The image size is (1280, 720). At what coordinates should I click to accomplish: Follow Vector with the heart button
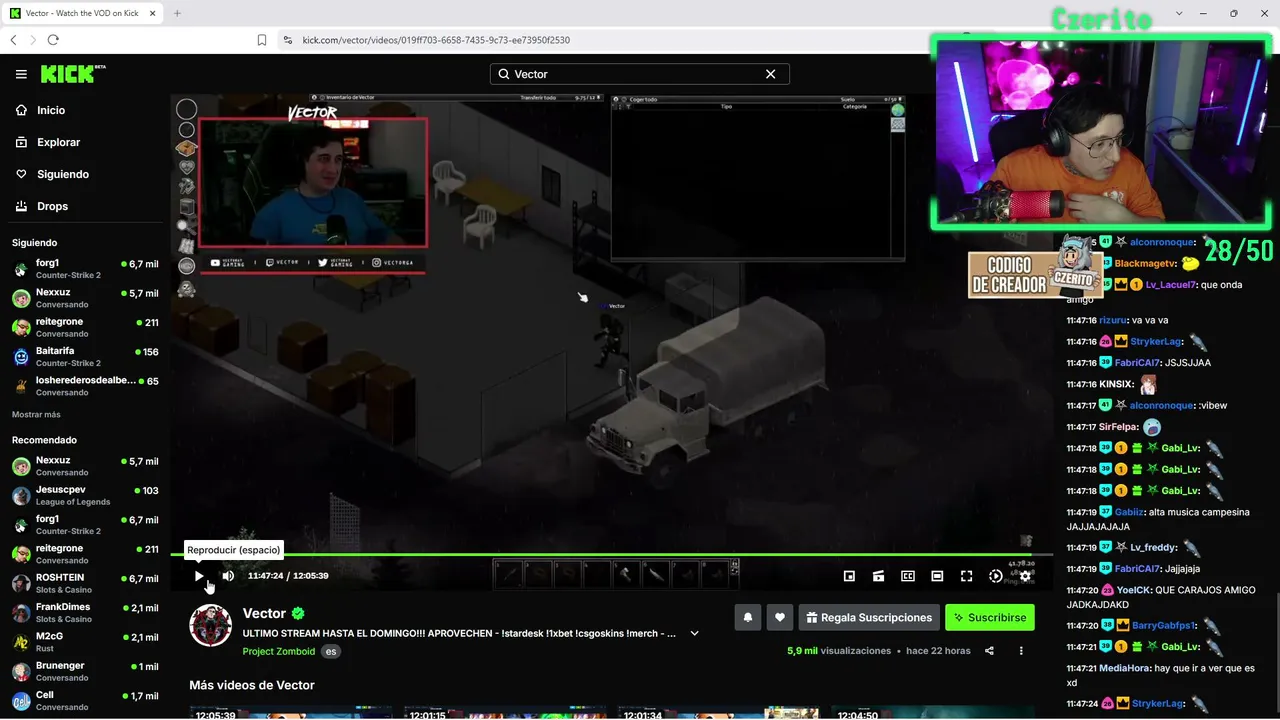(x=780, y=618)
